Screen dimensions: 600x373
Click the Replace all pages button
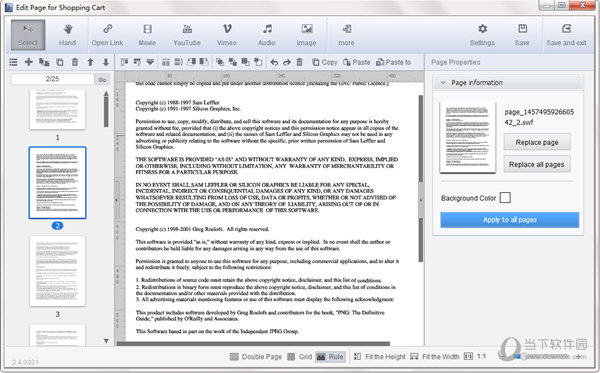pyautogui.click(x=537, y=165)
